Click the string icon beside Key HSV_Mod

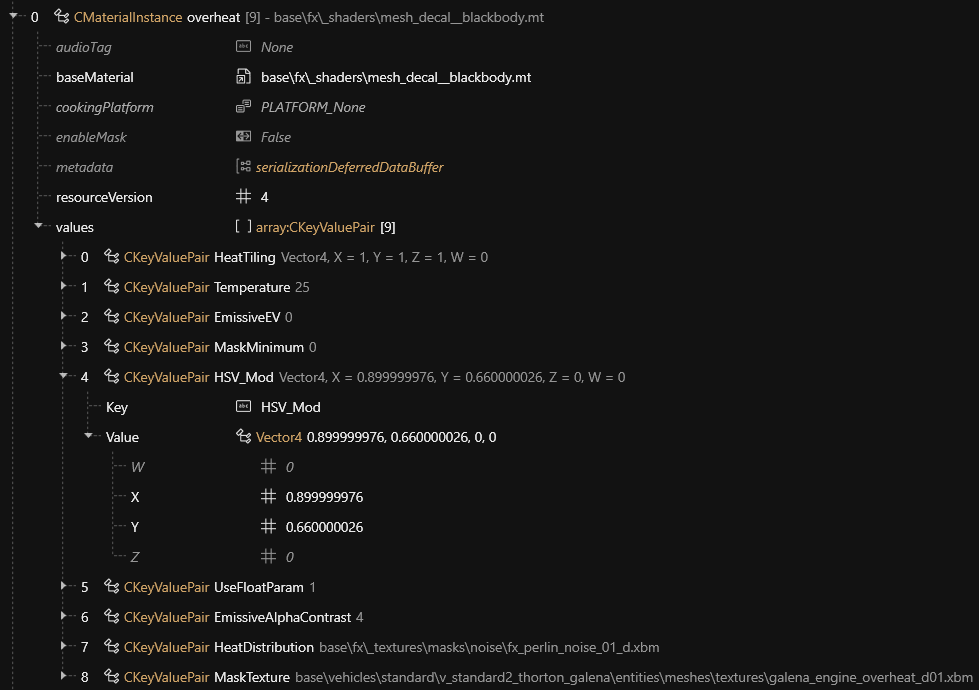243,407
